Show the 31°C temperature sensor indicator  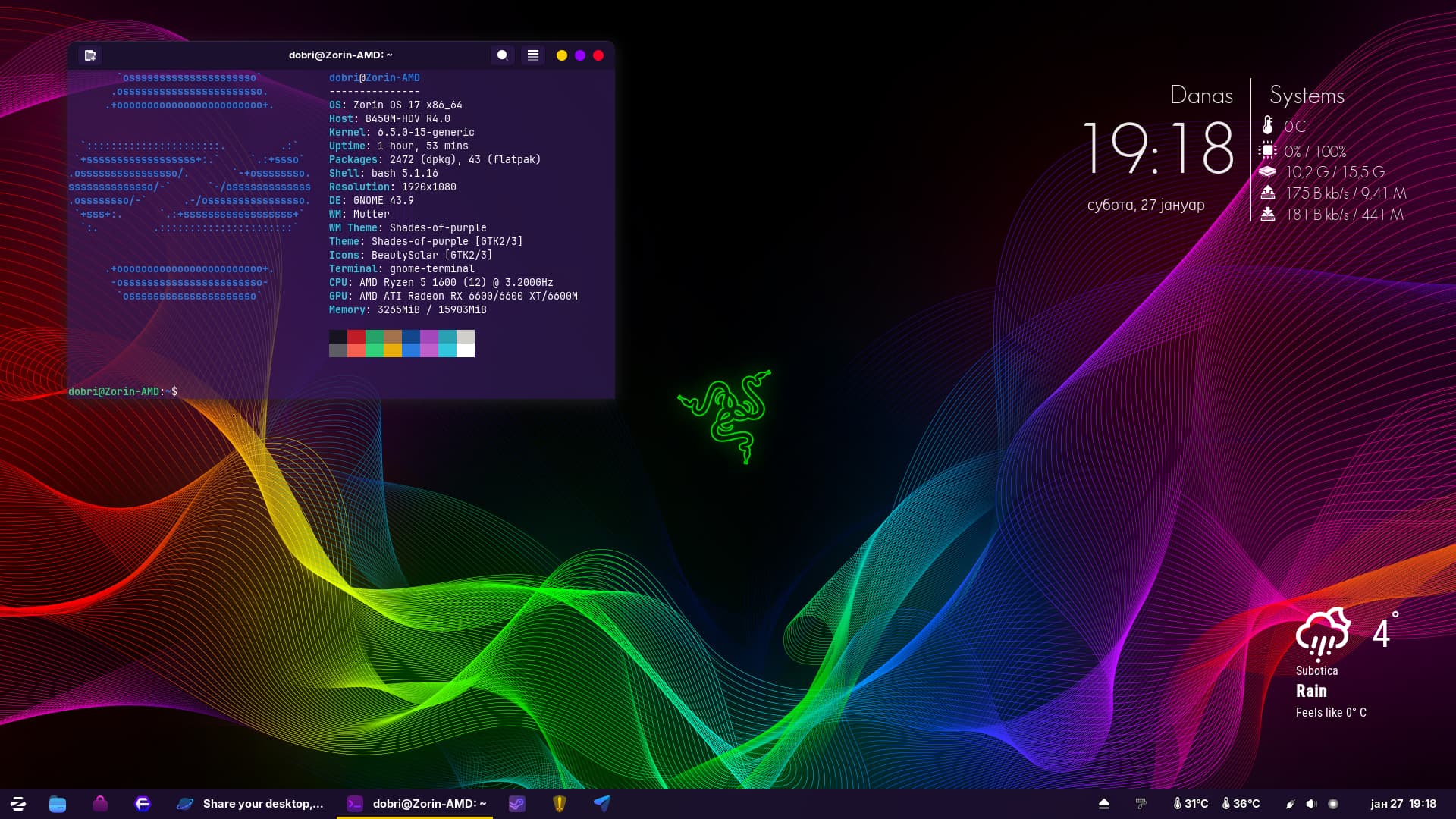pos(1191,804)
